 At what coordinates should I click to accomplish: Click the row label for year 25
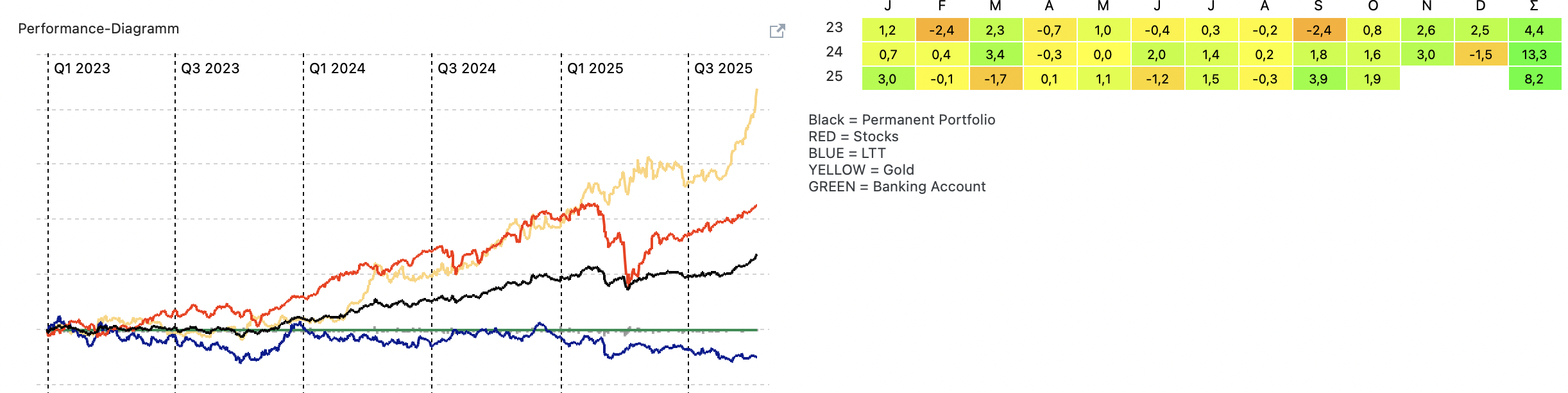(834, 76)
